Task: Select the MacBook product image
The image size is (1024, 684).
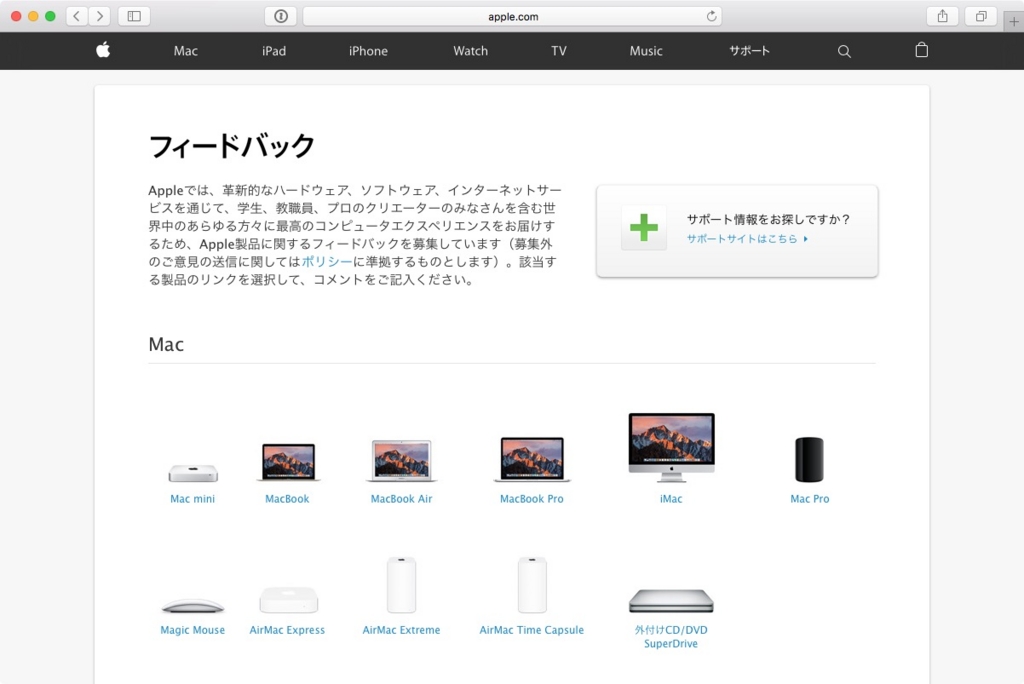Action: tap(288, 461)
